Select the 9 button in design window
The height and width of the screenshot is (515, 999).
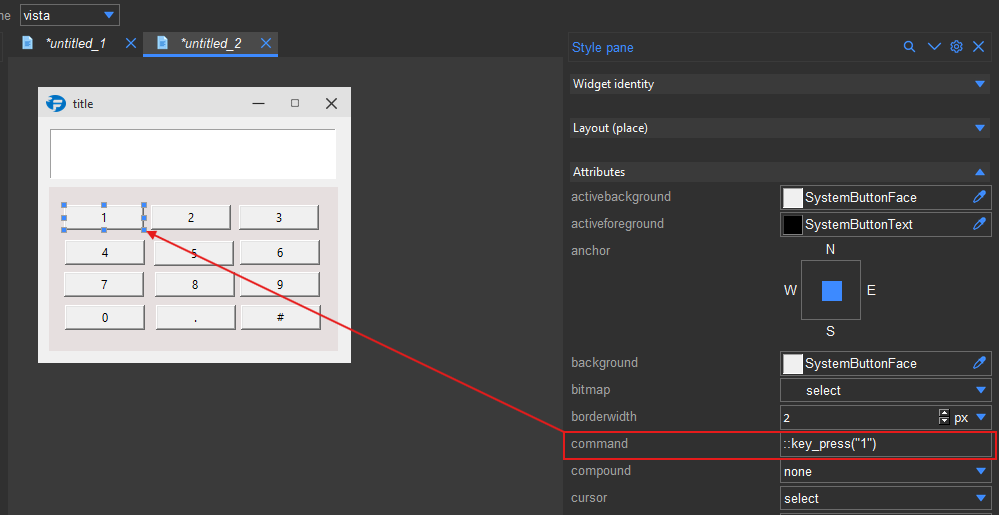tap(280, 284)
